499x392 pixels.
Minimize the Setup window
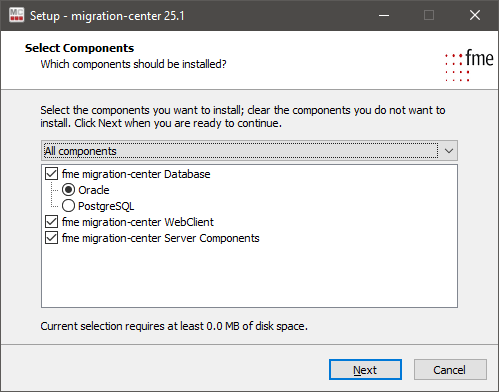384,15
